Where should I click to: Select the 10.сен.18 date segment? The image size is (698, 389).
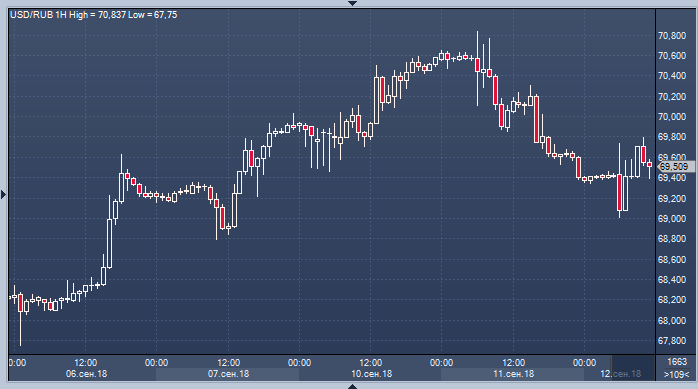(x=370, y=374)
